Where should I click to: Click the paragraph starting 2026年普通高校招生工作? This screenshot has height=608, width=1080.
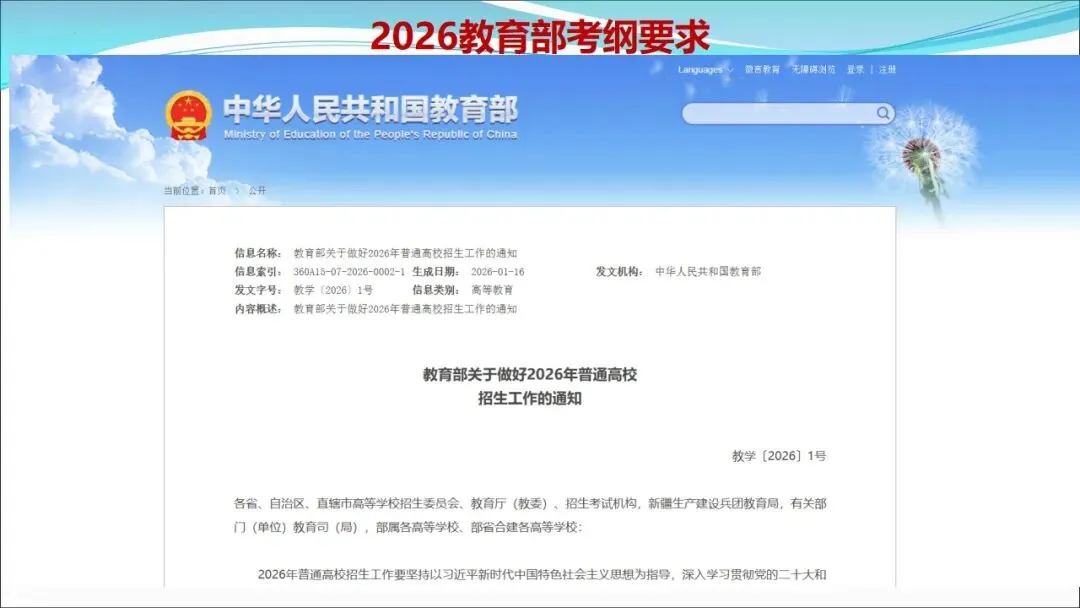tap(542, 574)
